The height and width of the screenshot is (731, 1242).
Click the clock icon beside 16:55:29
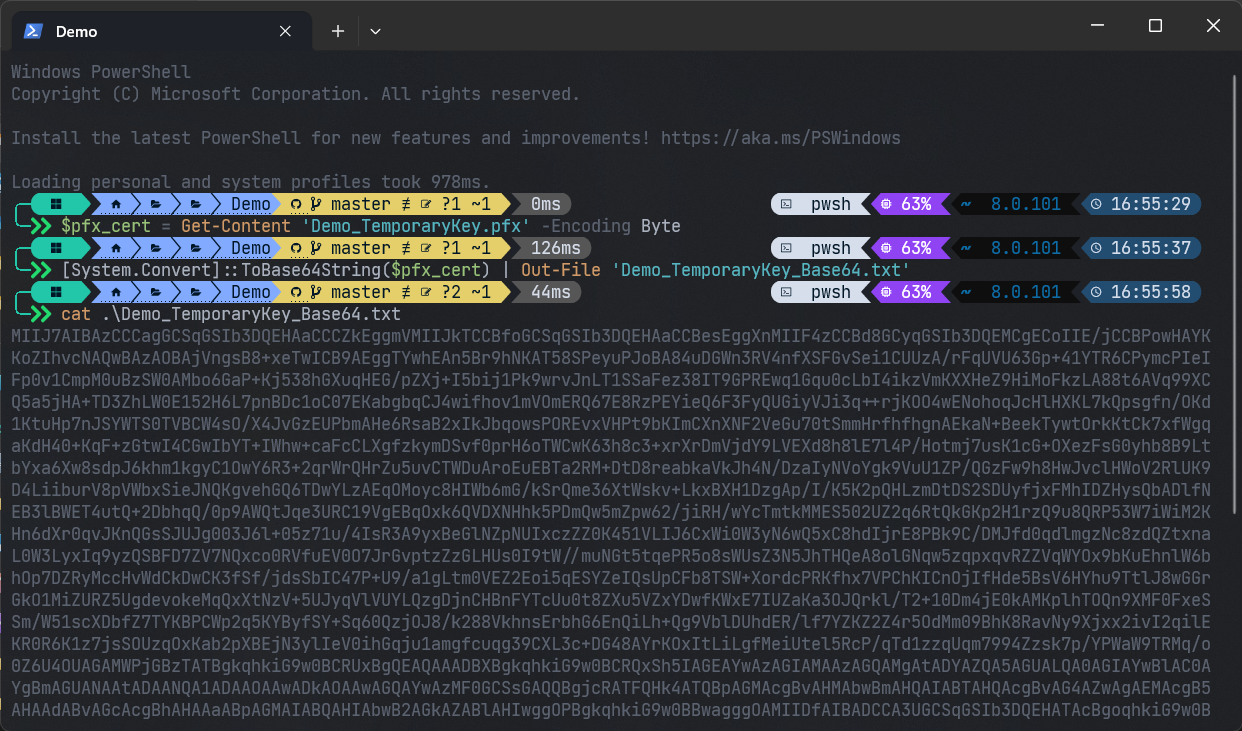pos(1096,204)
